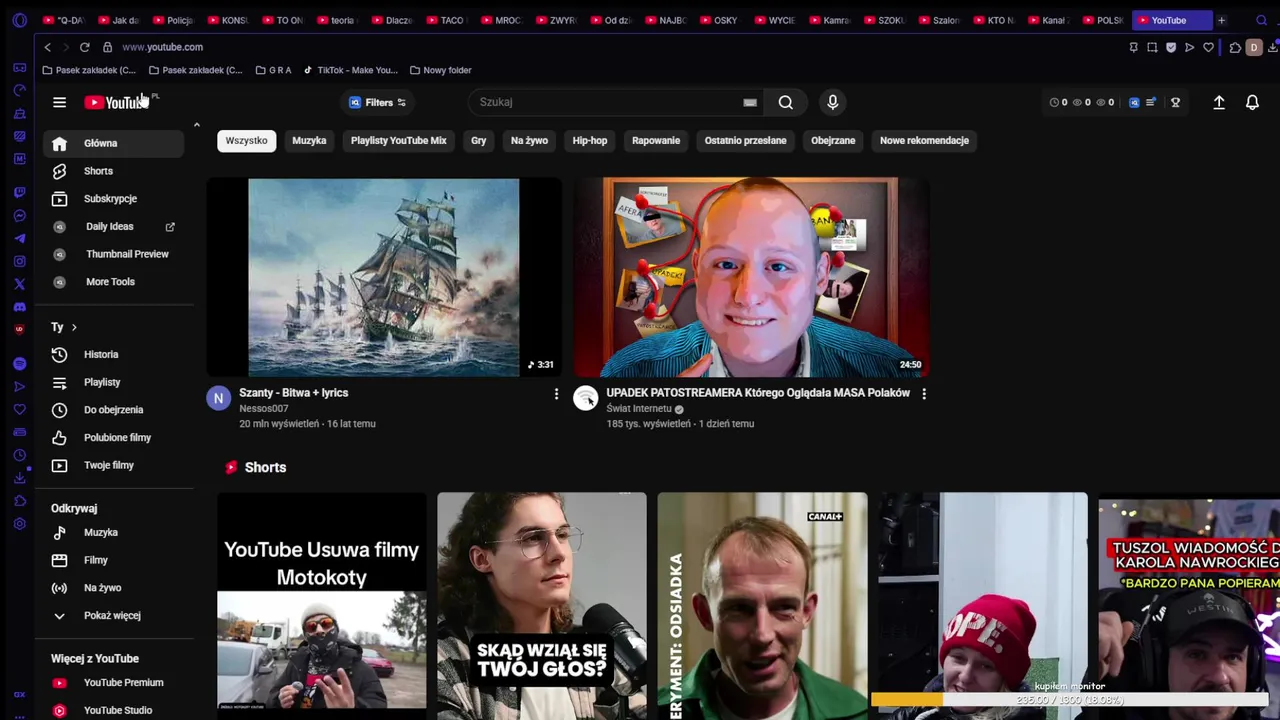Open the YouTube hamburger guide menu
The height and width of the screenshot is (720, 1280).
[59, 102]
